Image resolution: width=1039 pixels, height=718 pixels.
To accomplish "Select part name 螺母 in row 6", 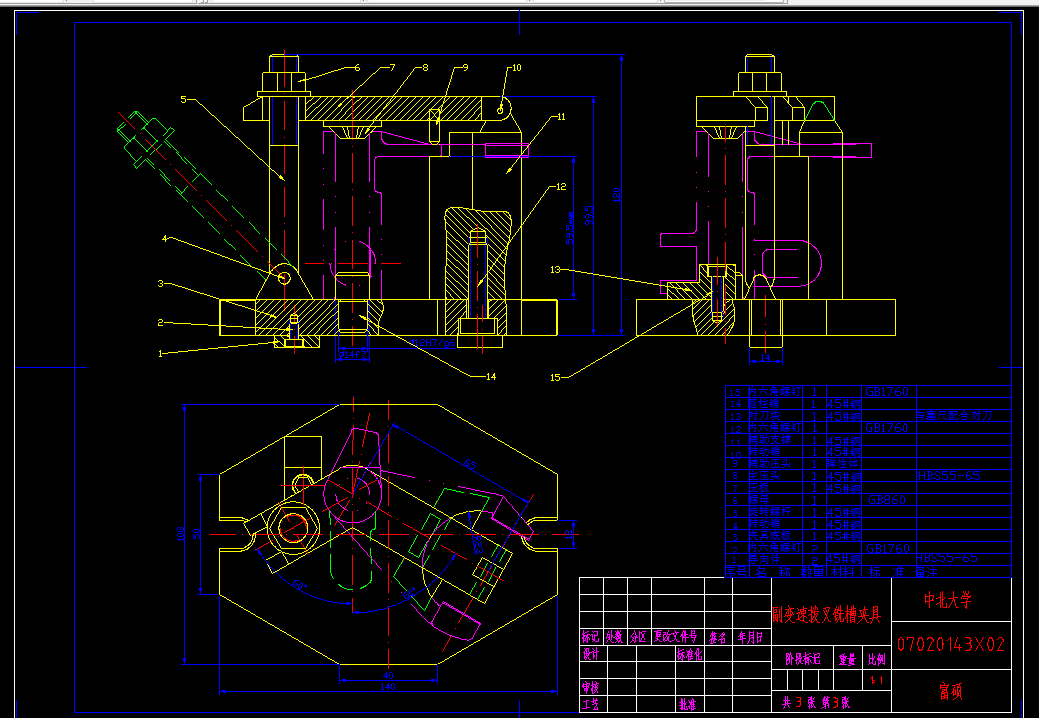I will 759,499.
